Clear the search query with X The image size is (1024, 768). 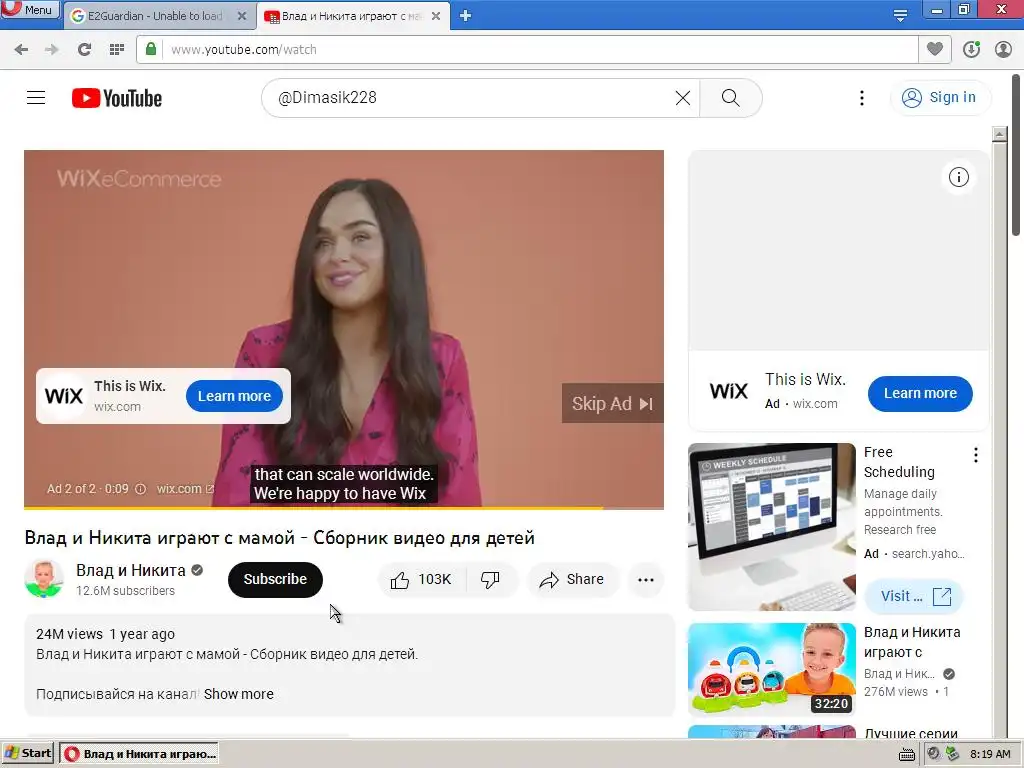tap(682, 98)
